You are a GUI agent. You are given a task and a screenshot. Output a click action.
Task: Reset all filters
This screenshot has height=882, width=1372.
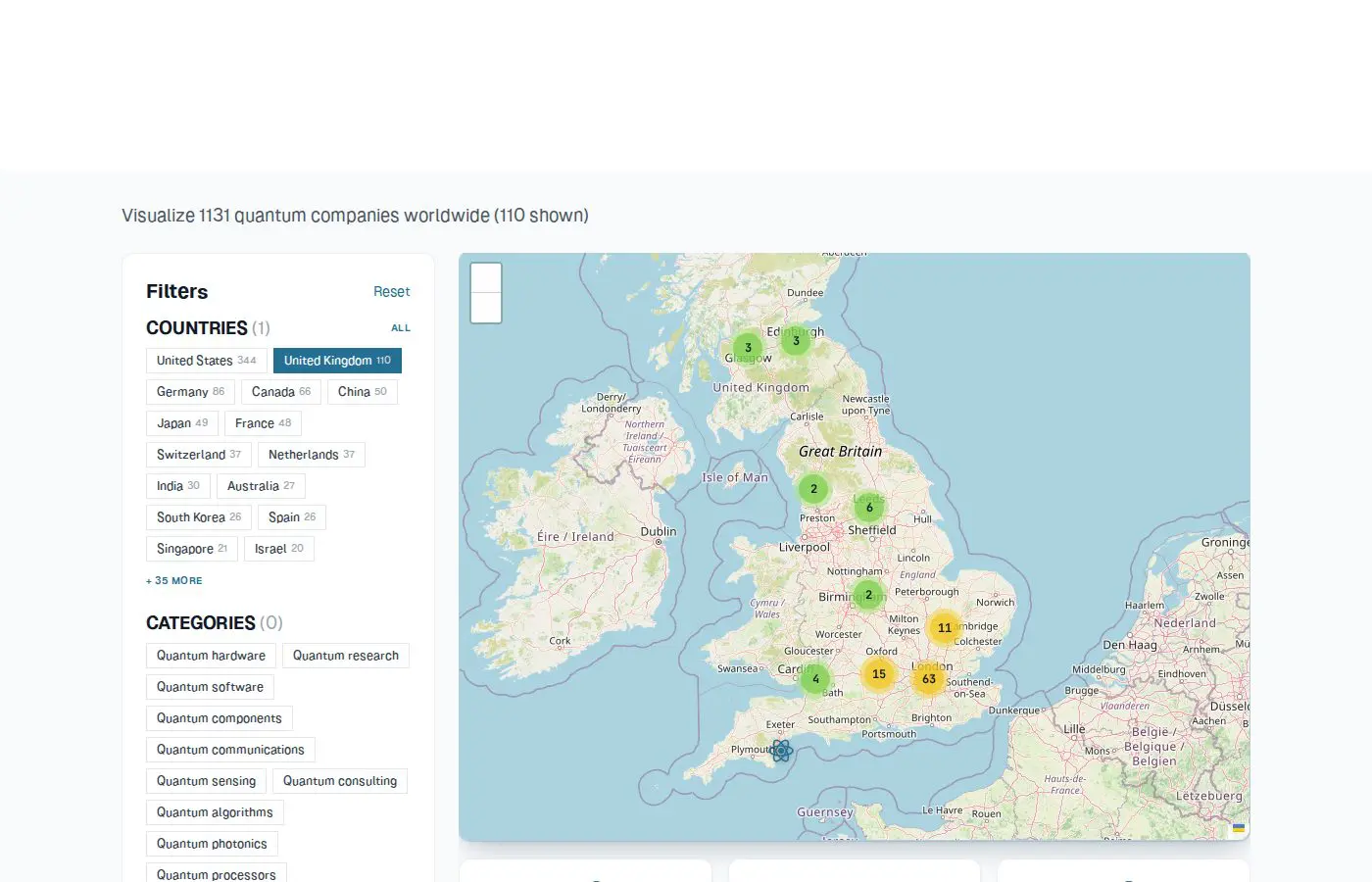tap(391, 291)
